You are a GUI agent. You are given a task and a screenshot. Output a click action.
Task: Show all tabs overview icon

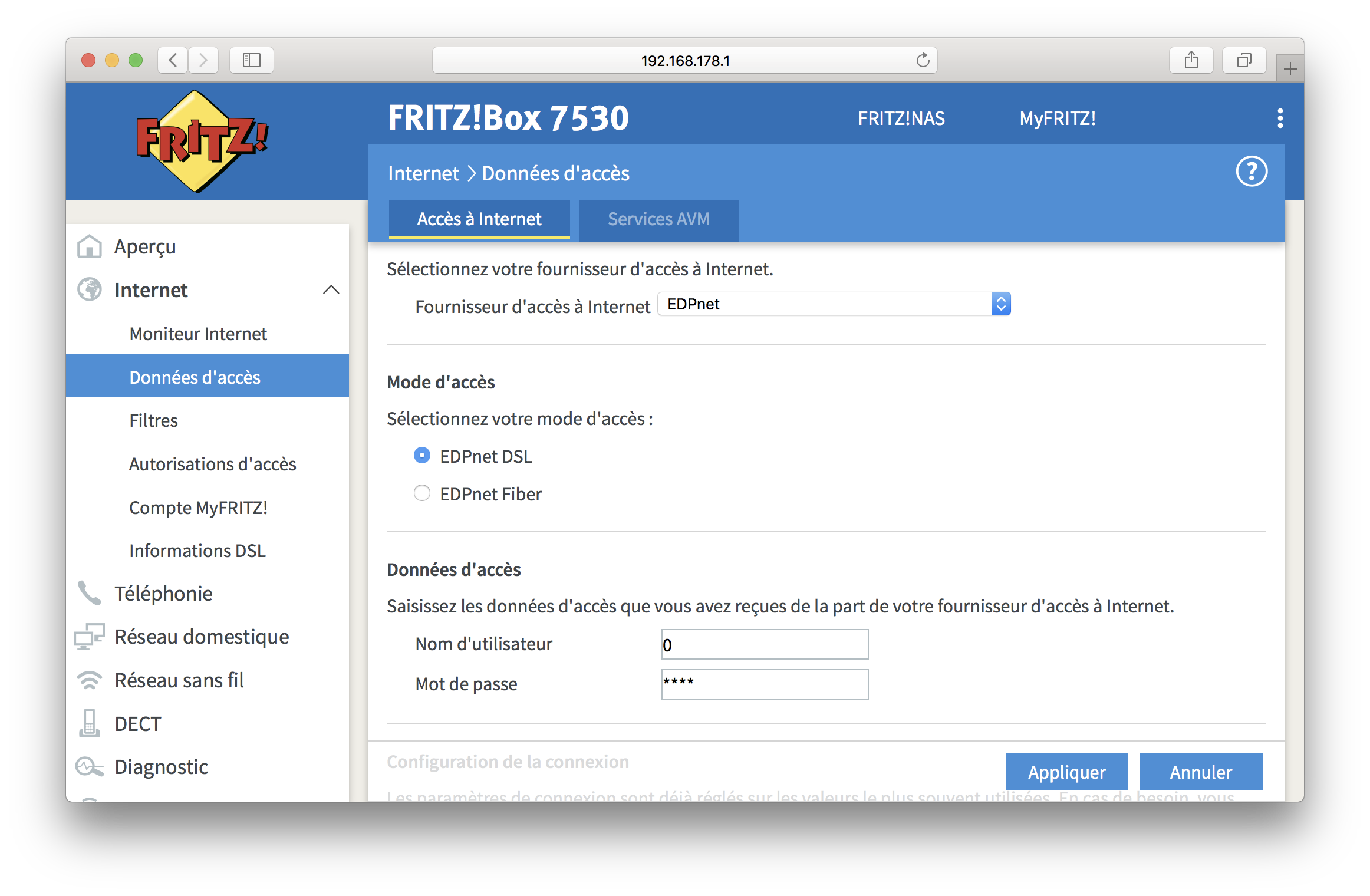(1244, 60)
